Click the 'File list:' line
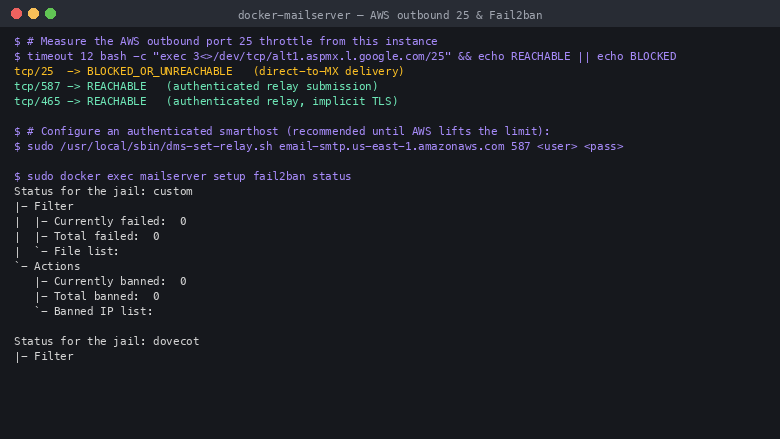This screenshot has height=439, width=780. [x=67, y=251]
